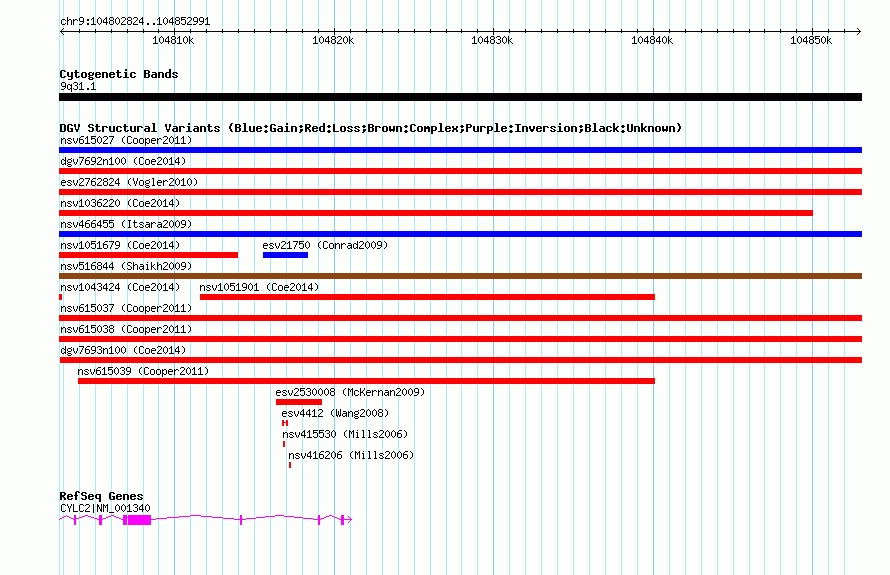Click the 9q31.1 band label

pos(78,86)
